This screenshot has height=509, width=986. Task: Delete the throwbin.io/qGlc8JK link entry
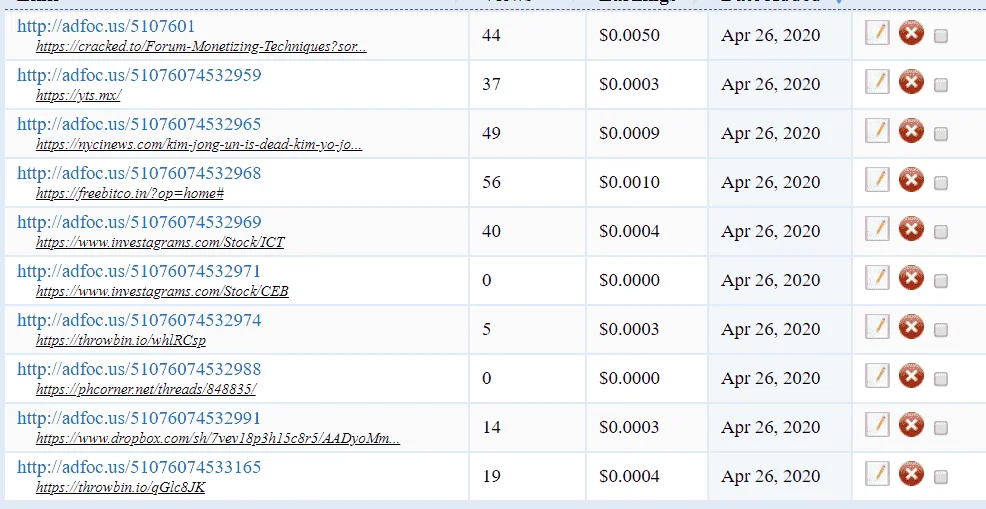[911, 474]
